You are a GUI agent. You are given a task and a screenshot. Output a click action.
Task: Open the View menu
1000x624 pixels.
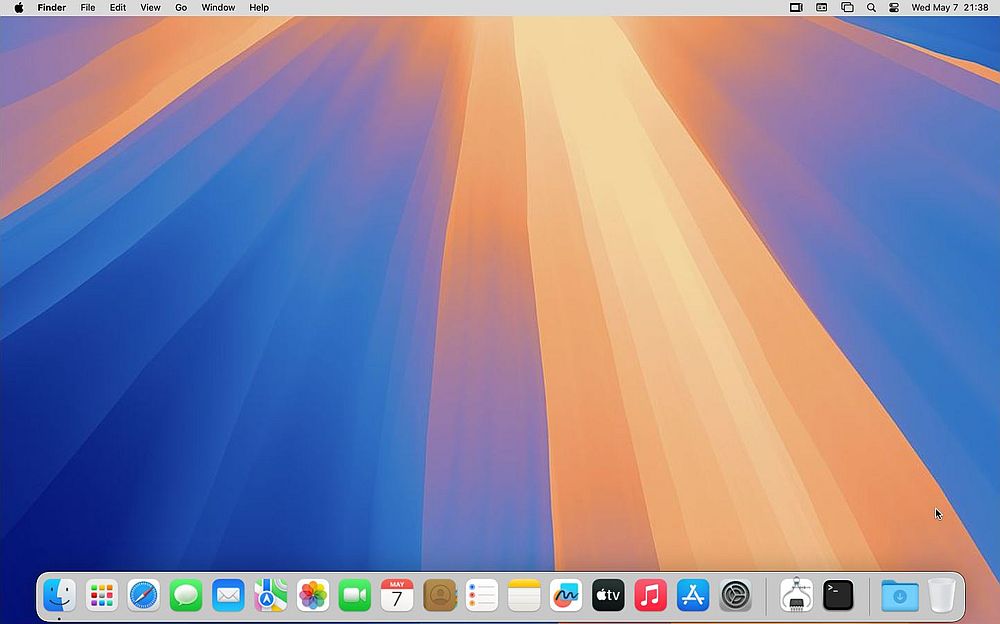(151, 8)
